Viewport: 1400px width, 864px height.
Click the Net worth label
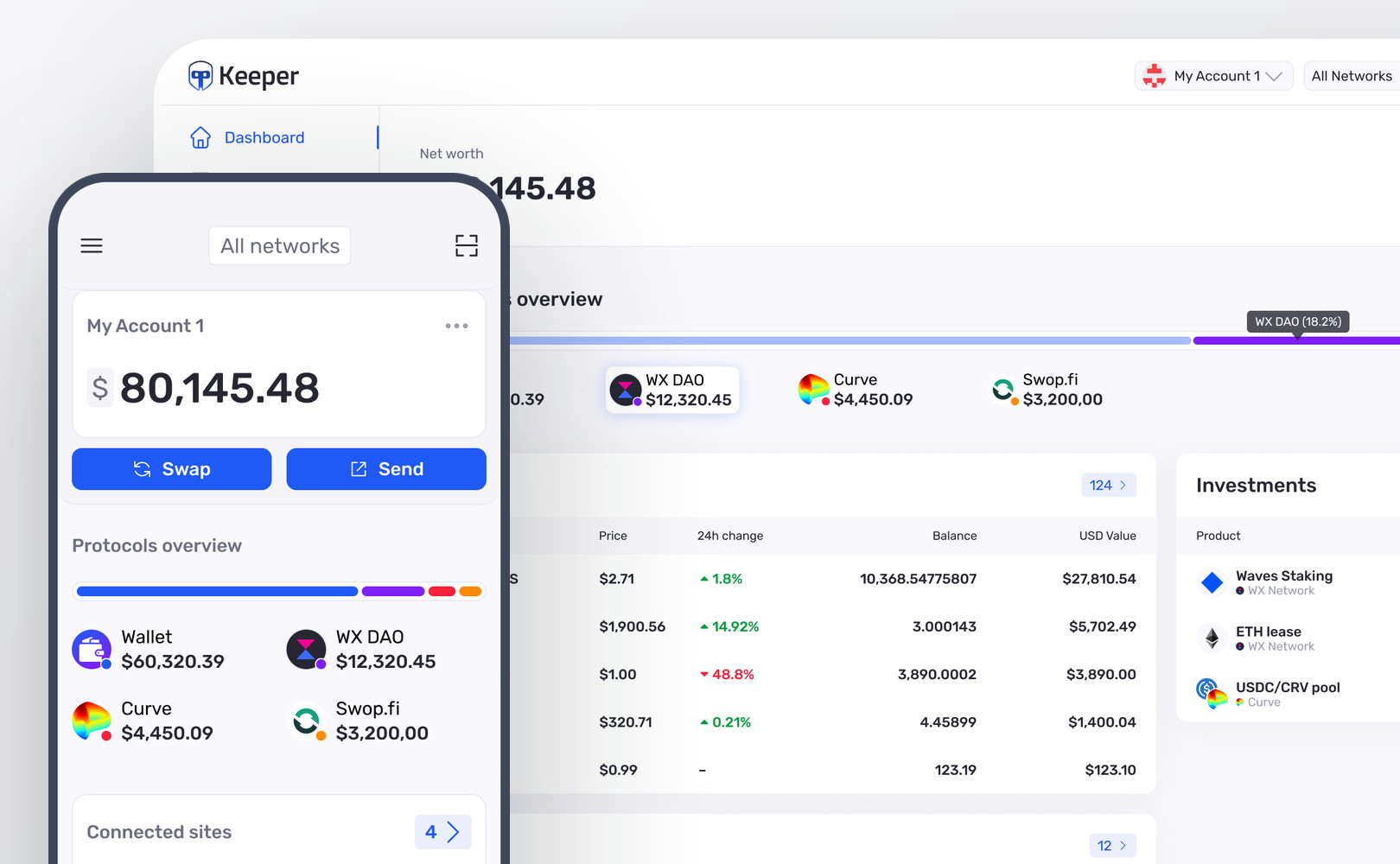coord(451,154)
